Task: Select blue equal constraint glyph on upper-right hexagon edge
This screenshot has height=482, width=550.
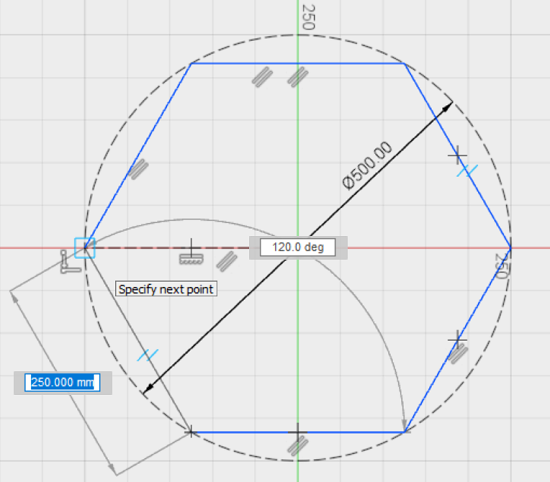Action: pyautogui.click(x=467, y=170)
